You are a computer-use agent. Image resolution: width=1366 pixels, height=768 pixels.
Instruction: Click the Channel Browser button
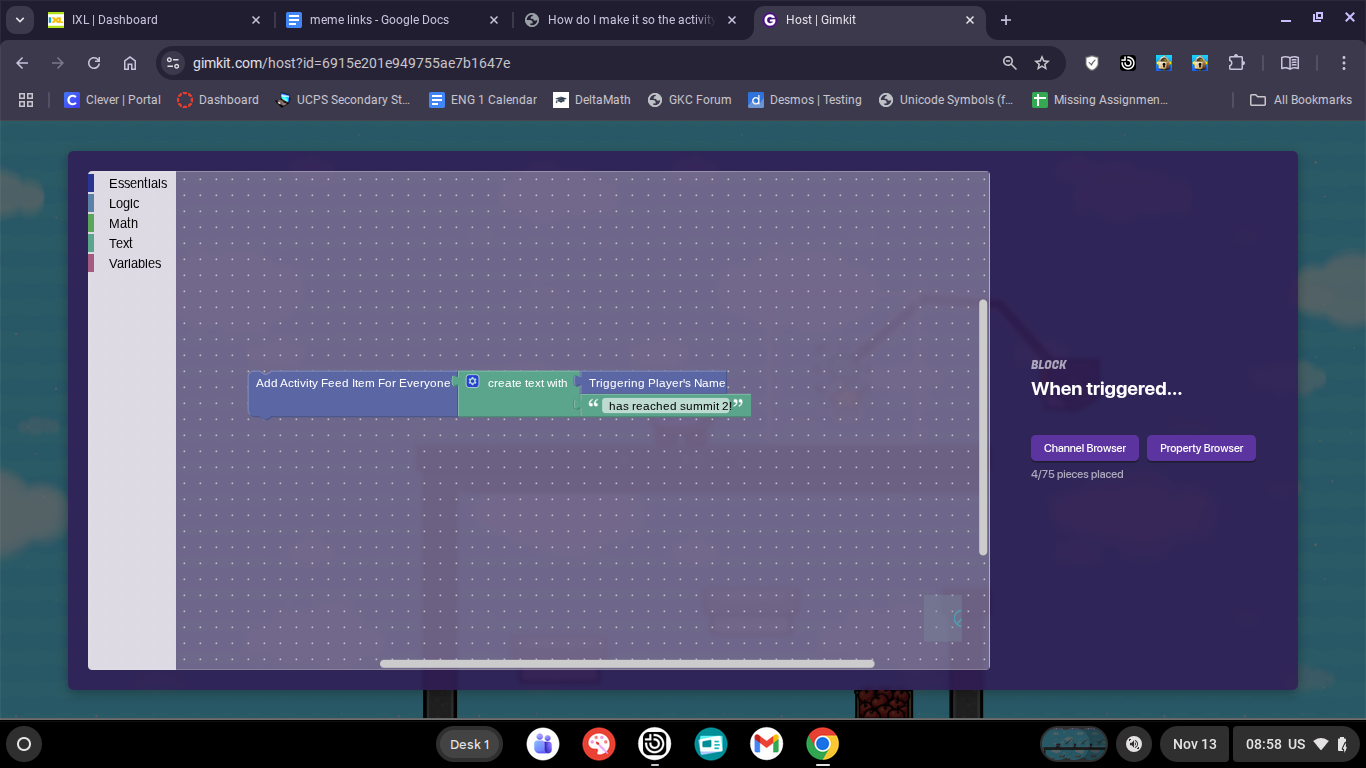click(1084, 448)
